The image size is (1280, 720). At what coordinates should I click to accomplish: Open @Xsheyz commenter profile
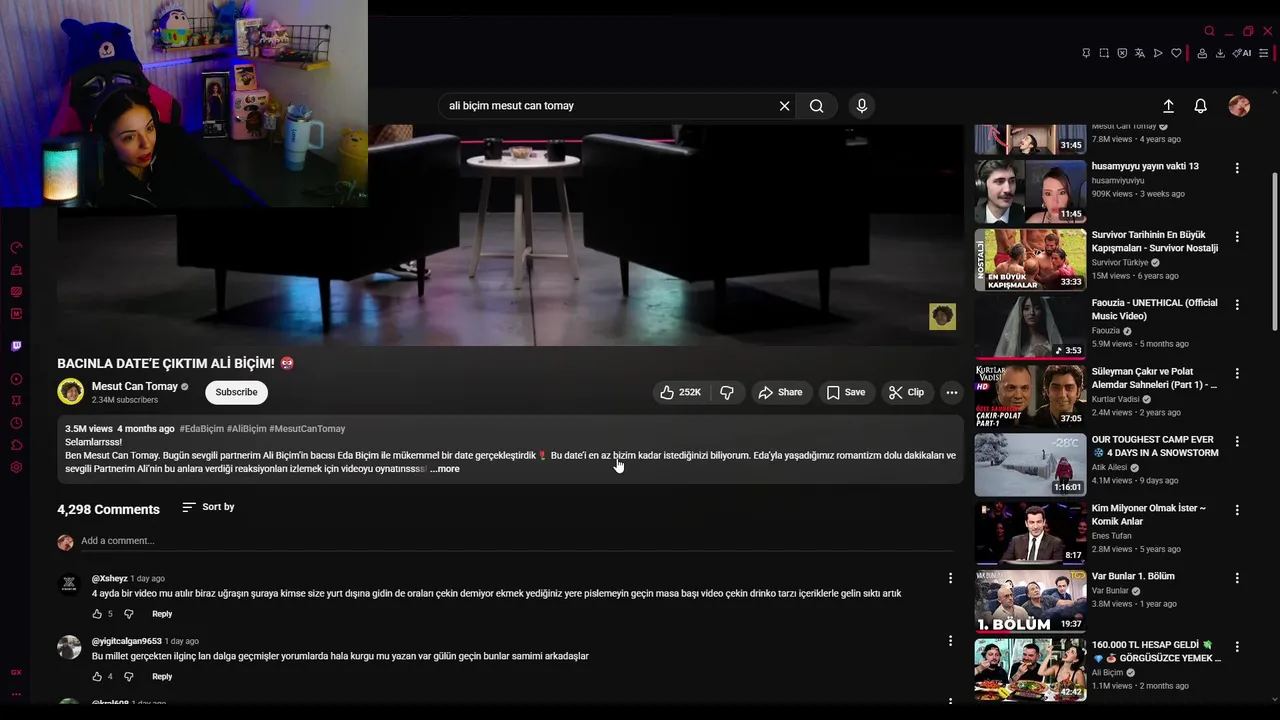point(110,578)
